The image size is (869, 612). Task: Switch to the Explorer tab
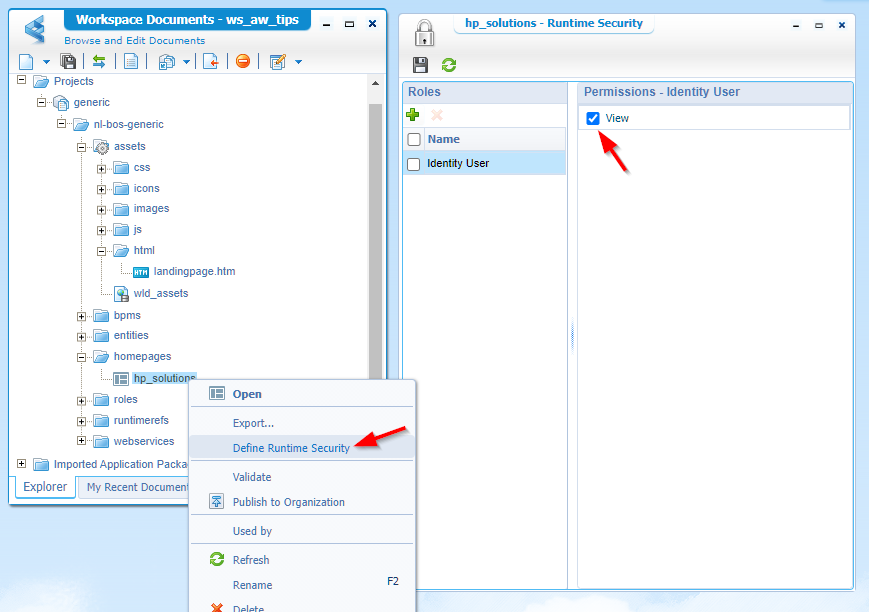pos(45,487)
